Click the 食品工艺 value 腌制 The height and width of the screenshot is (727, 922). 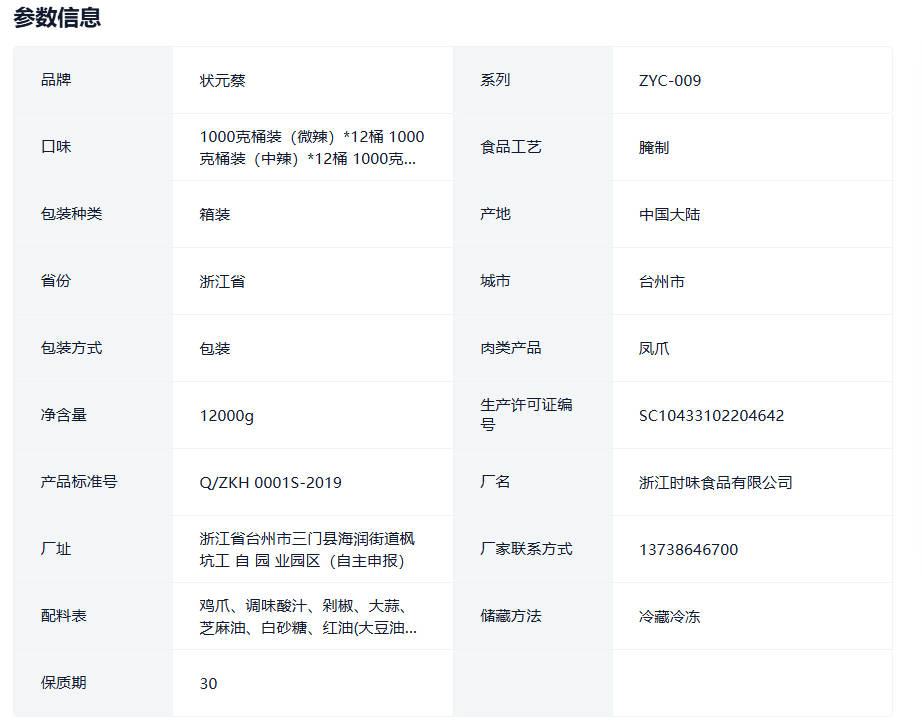pyautogui.click(x=654, y=147)
